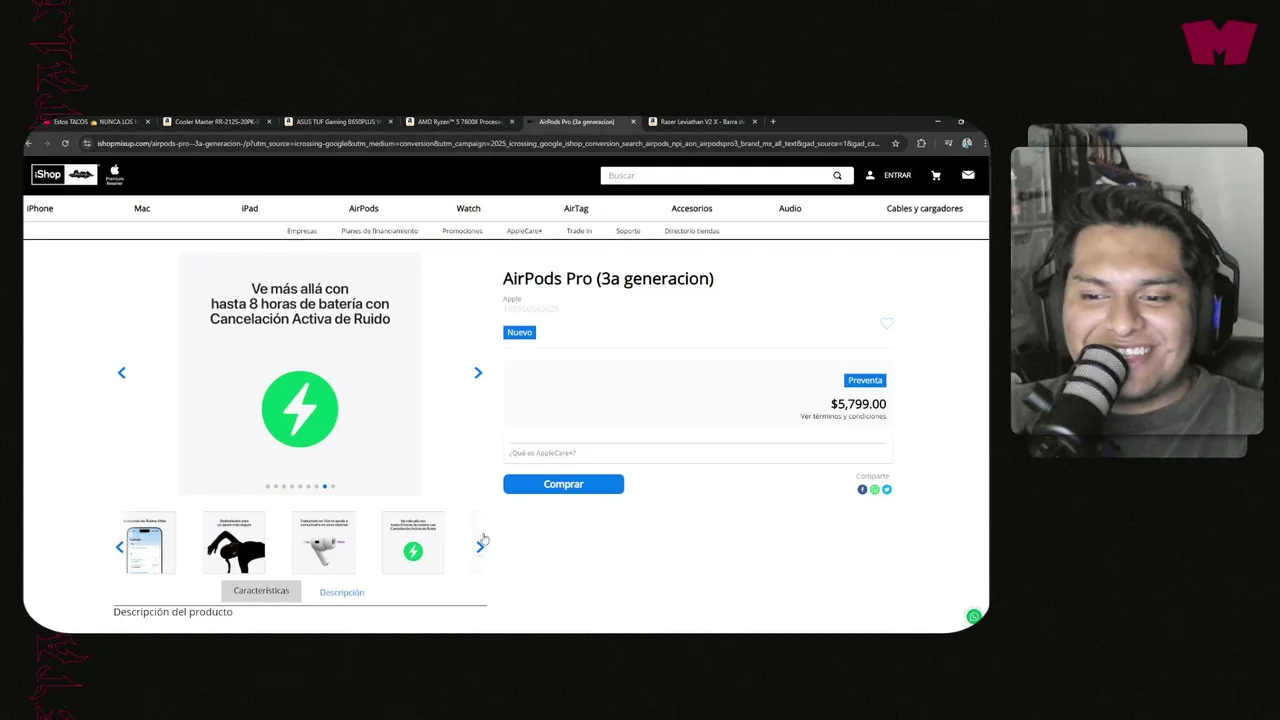Open the Trade In link
1280x720 pixels.
tap(579, 231)
